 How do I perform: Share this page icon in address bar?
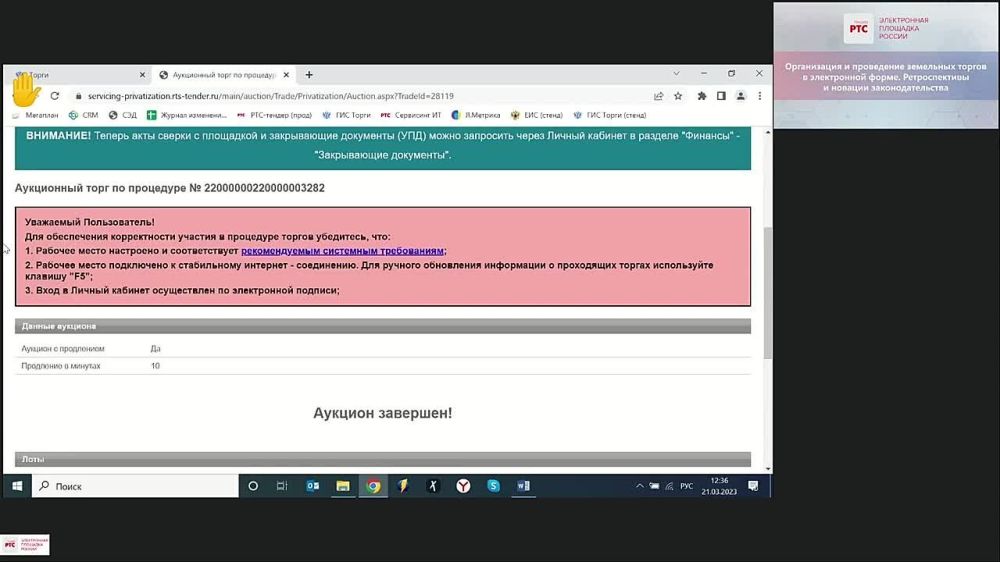pos(658,96)
